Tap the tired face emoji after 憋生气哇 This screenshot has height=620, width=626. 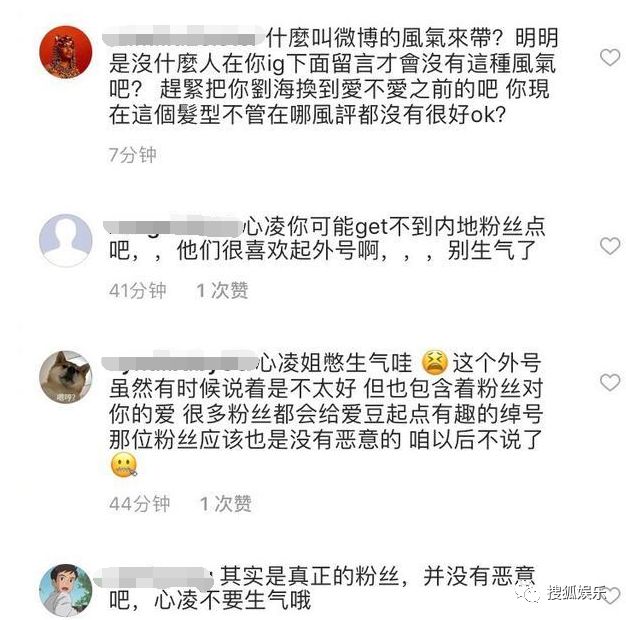pos(435,362)
